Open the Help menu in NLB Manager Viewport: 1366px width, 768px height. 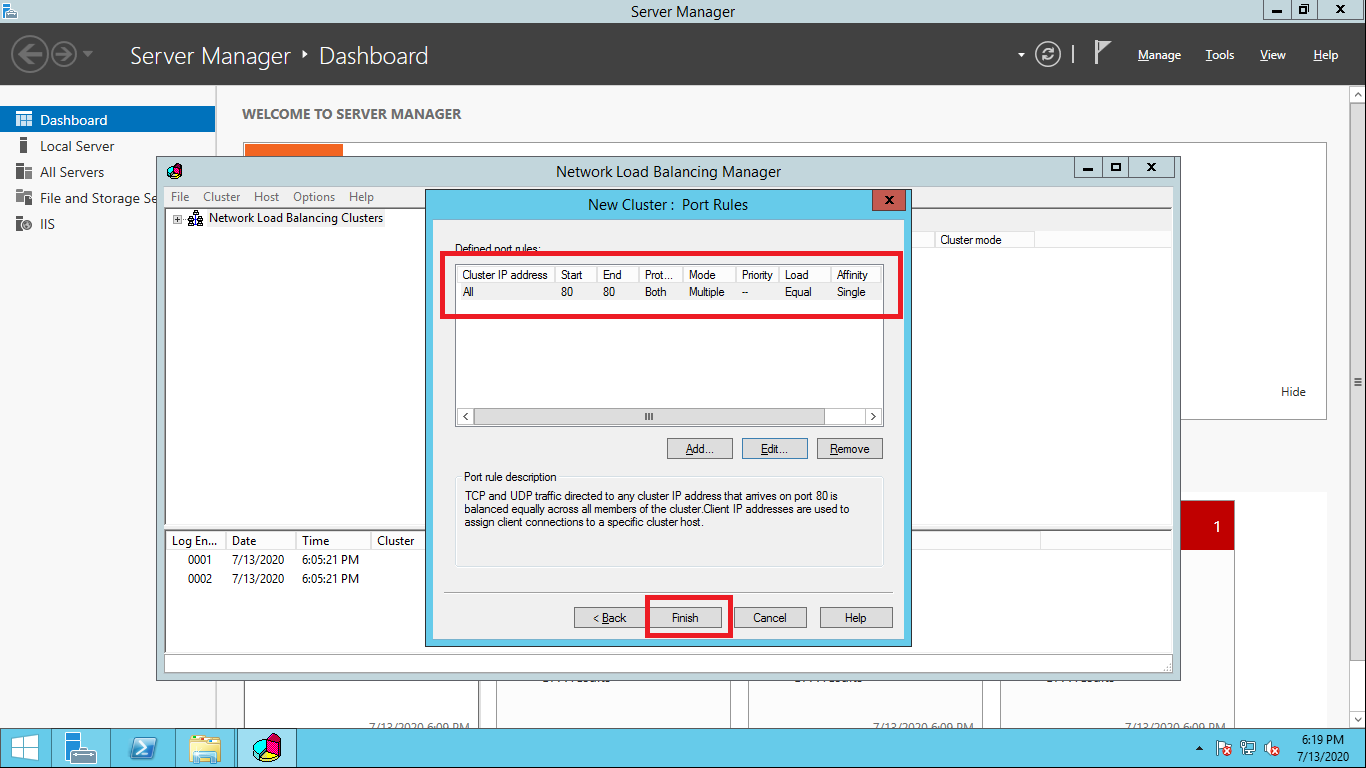point(361,197)
